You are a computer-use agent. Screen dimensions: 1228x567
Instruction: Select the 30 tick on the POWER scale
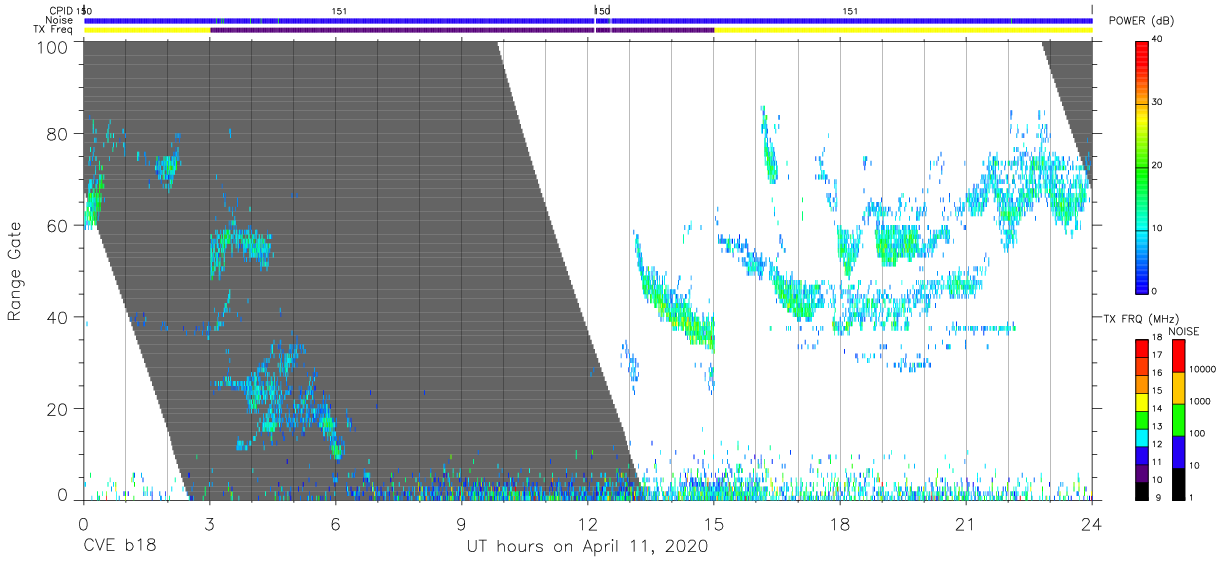click(1158, 103)
